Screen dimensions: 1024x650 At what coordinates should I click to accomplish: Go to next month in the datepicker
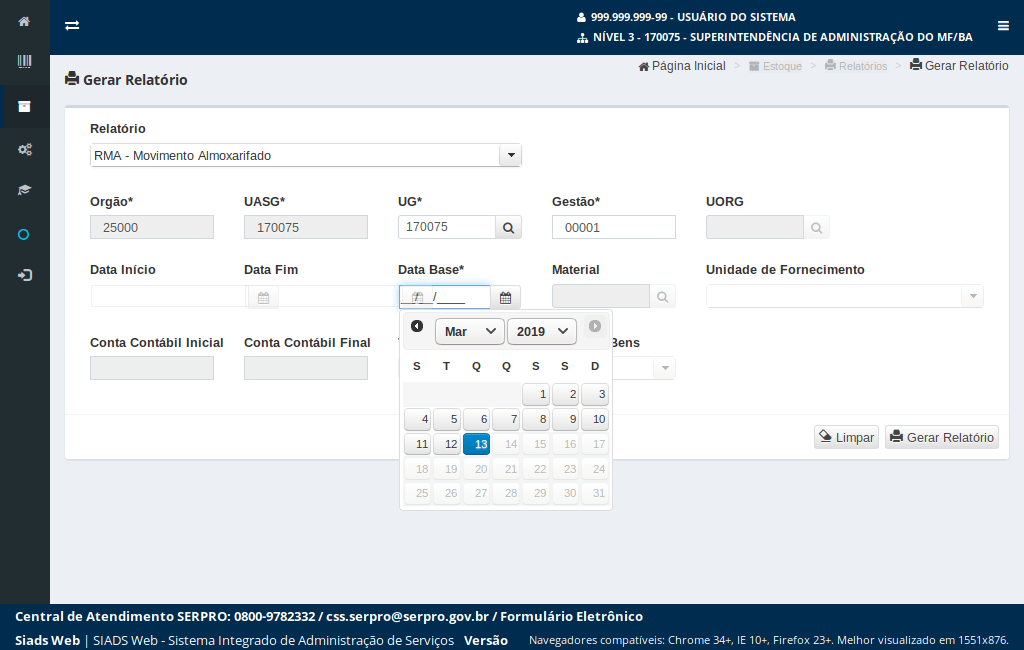pyautogui.click(x=594, y=326)
